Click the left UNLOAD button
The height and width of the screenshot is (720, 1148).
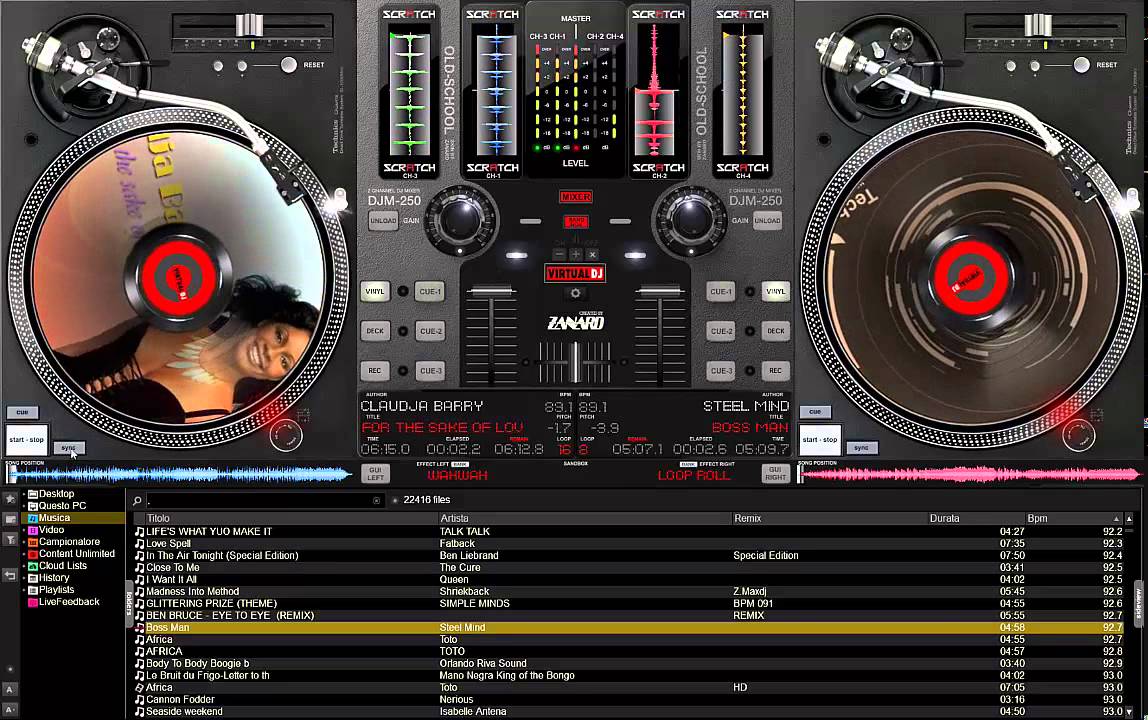click(383, 220)
